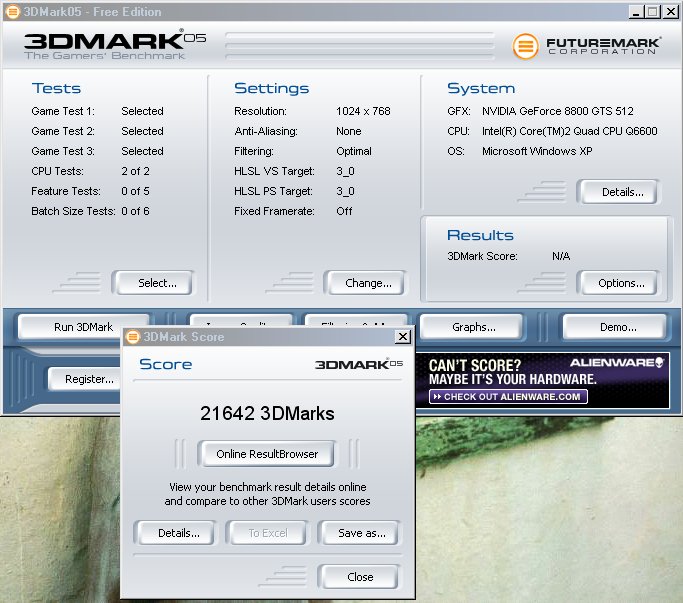Click the HLSL VS Target 3_0 value
This screenshot has height=603, width=683.
[345, 171]
